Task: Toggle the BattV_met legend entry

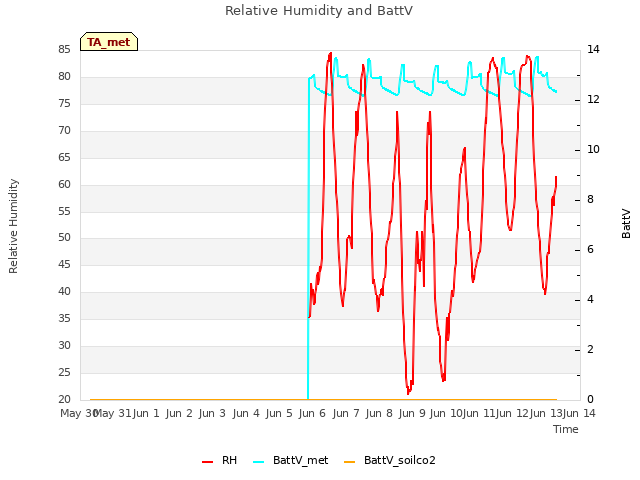Action: click(290, 460)
